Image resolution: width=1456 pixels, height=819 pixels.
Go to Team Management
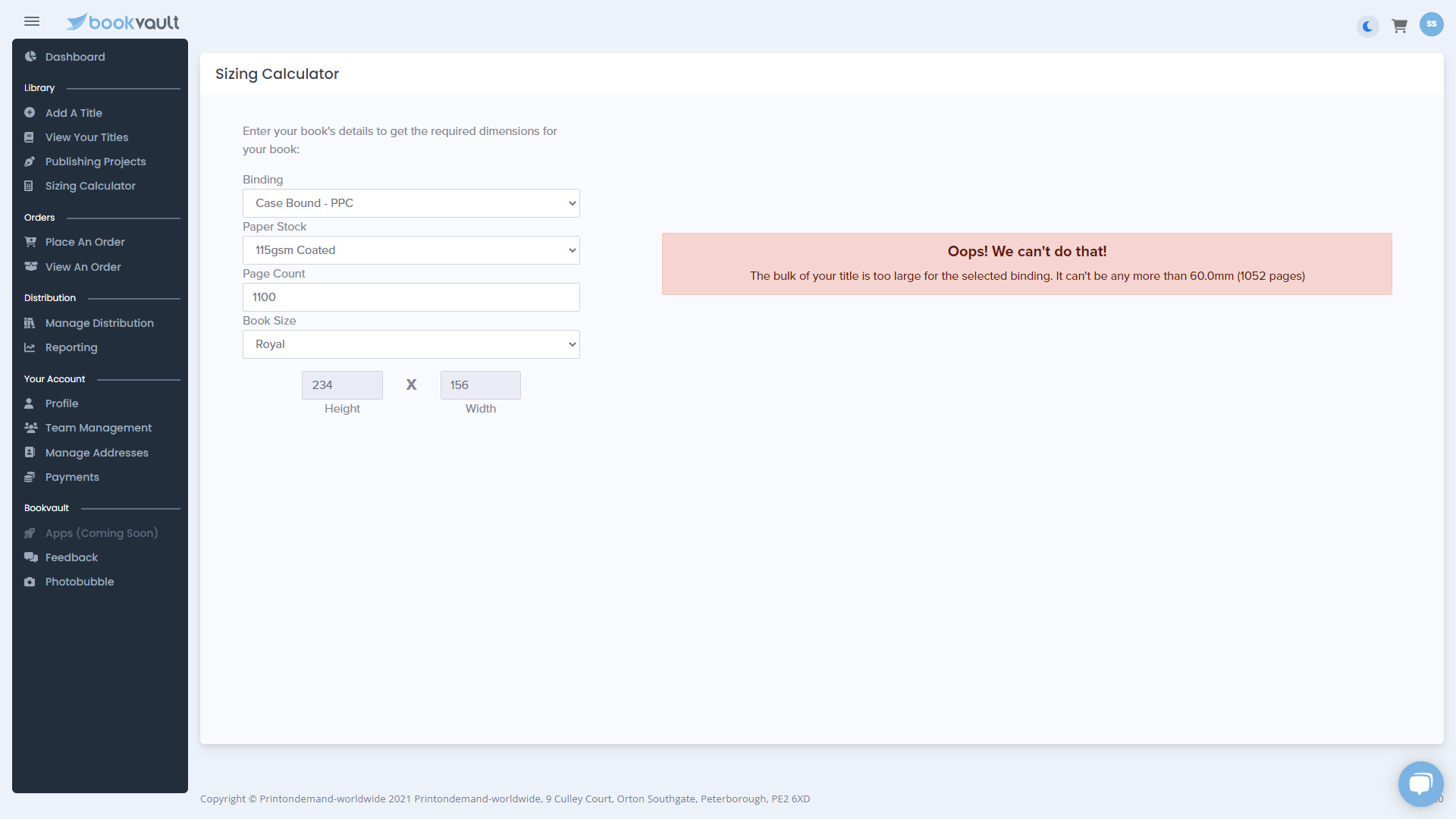click(x=30, y=428)
